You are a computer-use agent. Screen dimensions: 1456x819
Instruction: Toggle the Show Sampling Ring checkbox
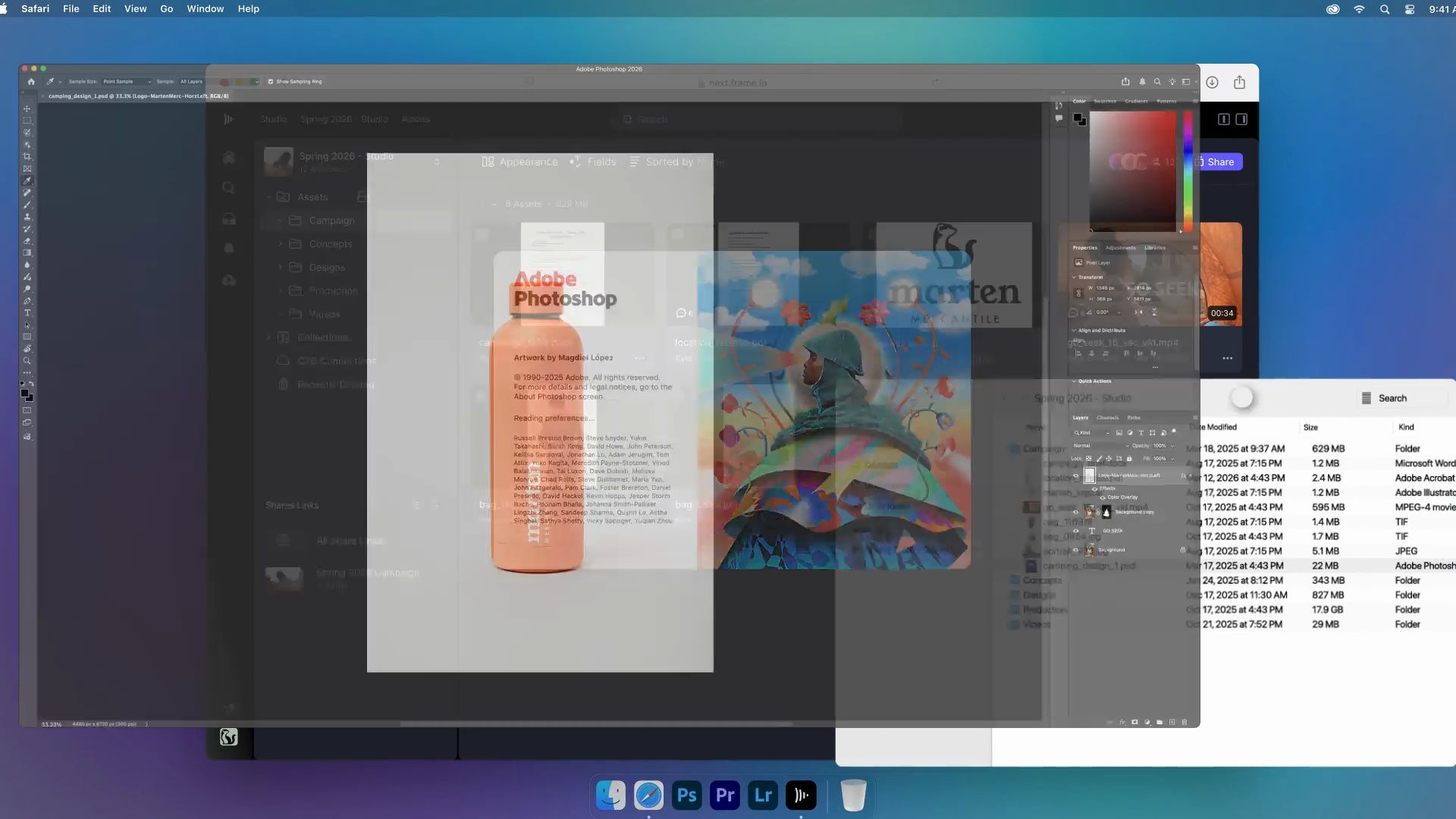coord(271,81)
